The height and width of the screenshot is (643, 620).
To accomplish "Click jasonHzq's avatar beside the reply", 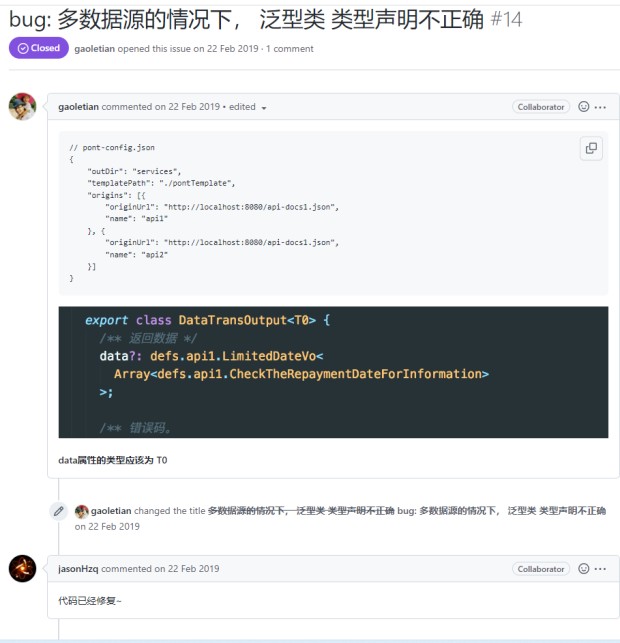I will (23, 568).
